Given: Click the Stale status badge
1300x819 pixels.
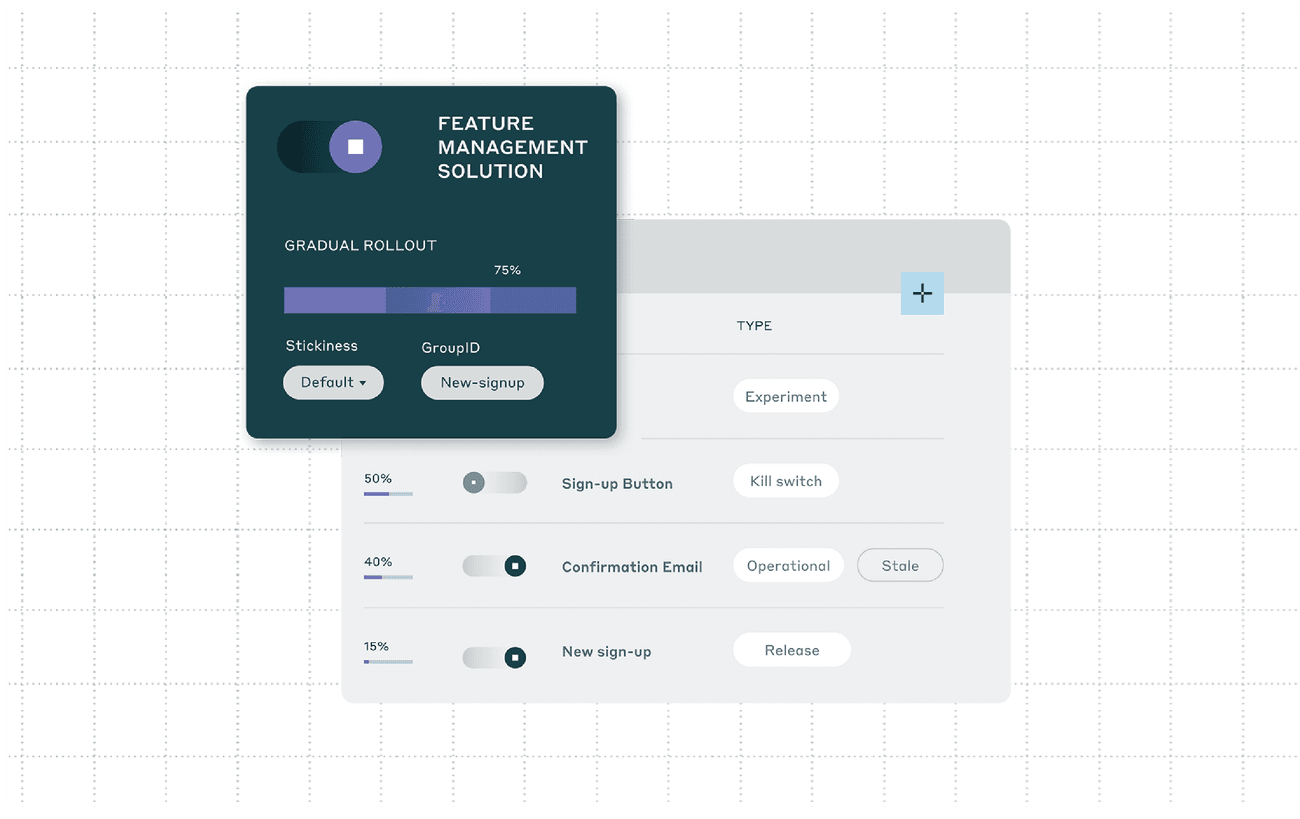Looking at the screenshot, I should click(x=899, y=565).
